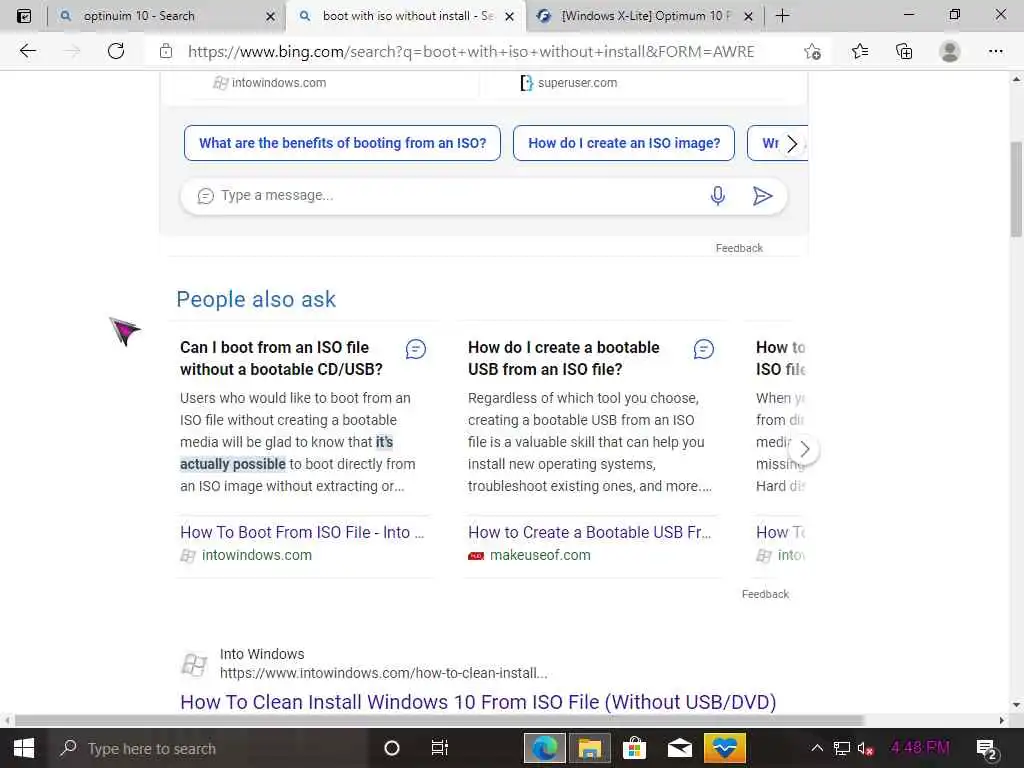Click Feedback below People also ask
1024x768 pixels.
point(765,594)
